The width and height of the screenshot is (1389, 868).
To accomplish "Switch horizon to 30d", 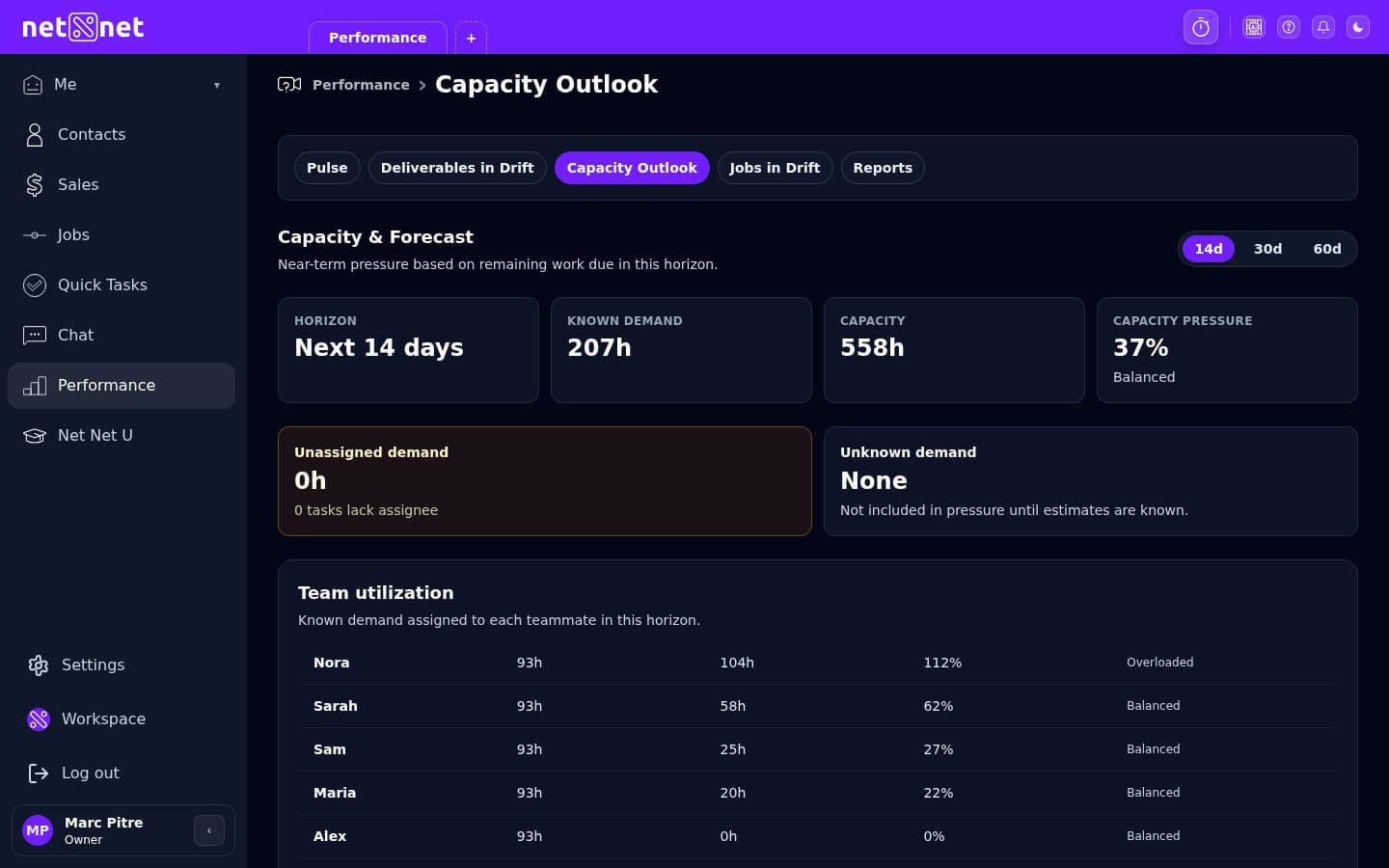I will click(1267, 249).
